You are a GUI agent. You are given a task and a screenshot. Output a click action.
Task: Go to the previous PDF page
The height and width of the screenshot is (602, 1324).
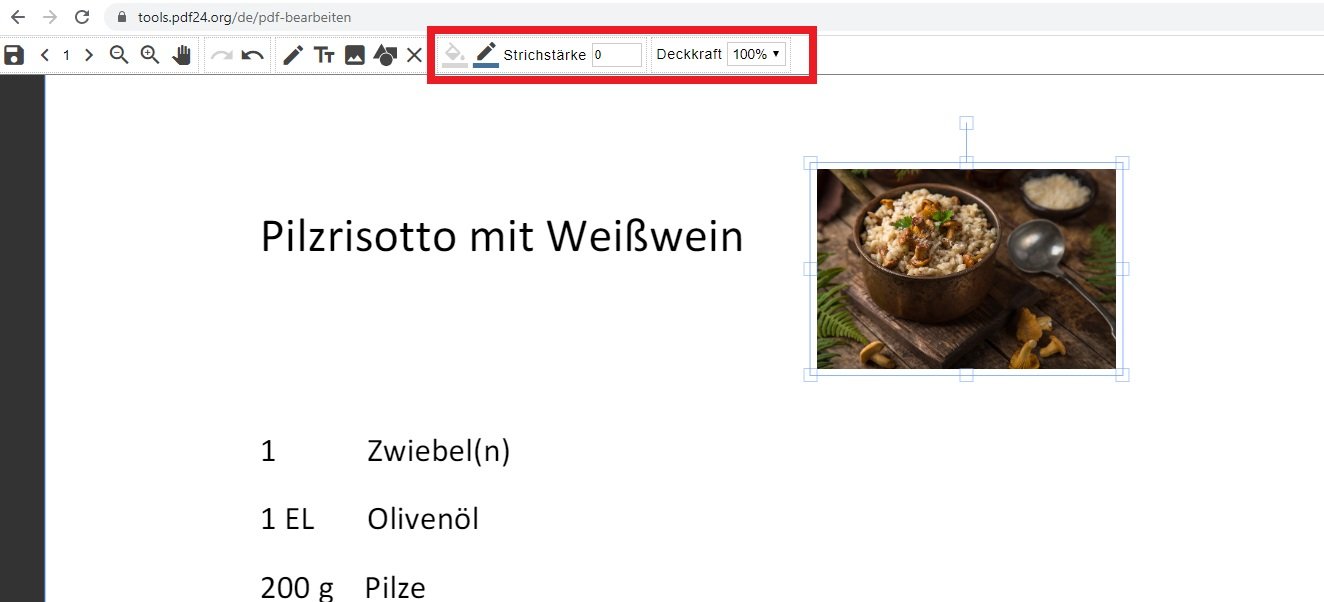click(x=45, y=55)
